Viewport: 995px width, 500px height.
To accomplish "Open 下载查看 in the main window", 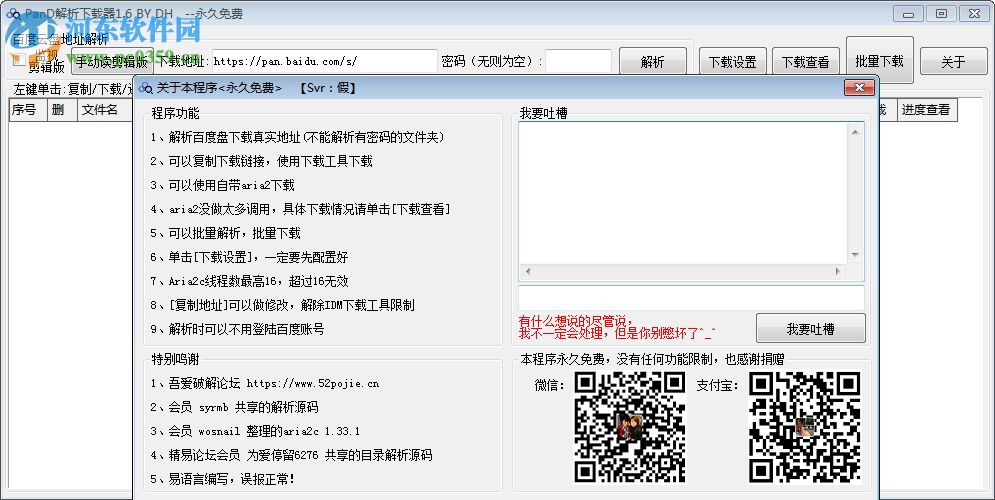I will [x=806, y=62].
